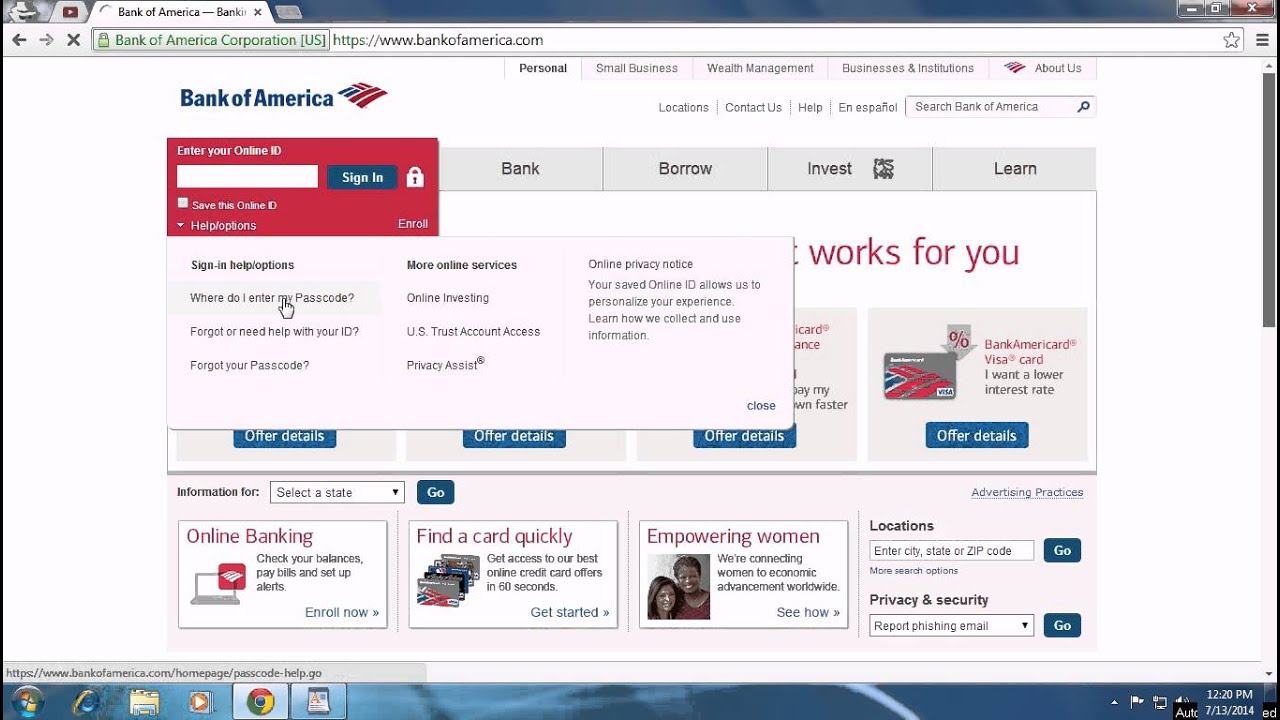Toggle the Save this Online ID checkbox
Screen dimensions: 1280x720
pyautogui.click(x=183, y=203)
